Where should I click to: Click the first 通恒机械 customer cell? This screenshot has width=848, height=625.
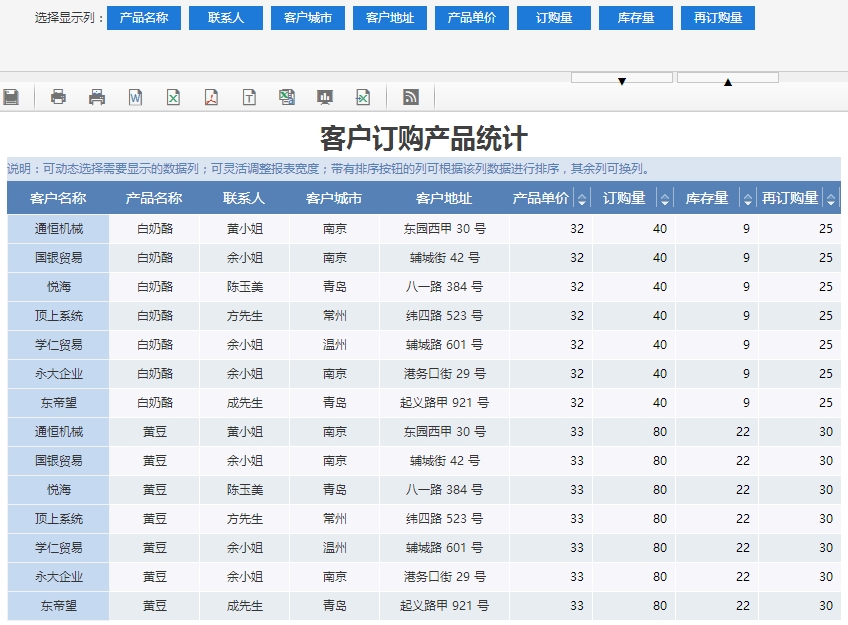58,229
